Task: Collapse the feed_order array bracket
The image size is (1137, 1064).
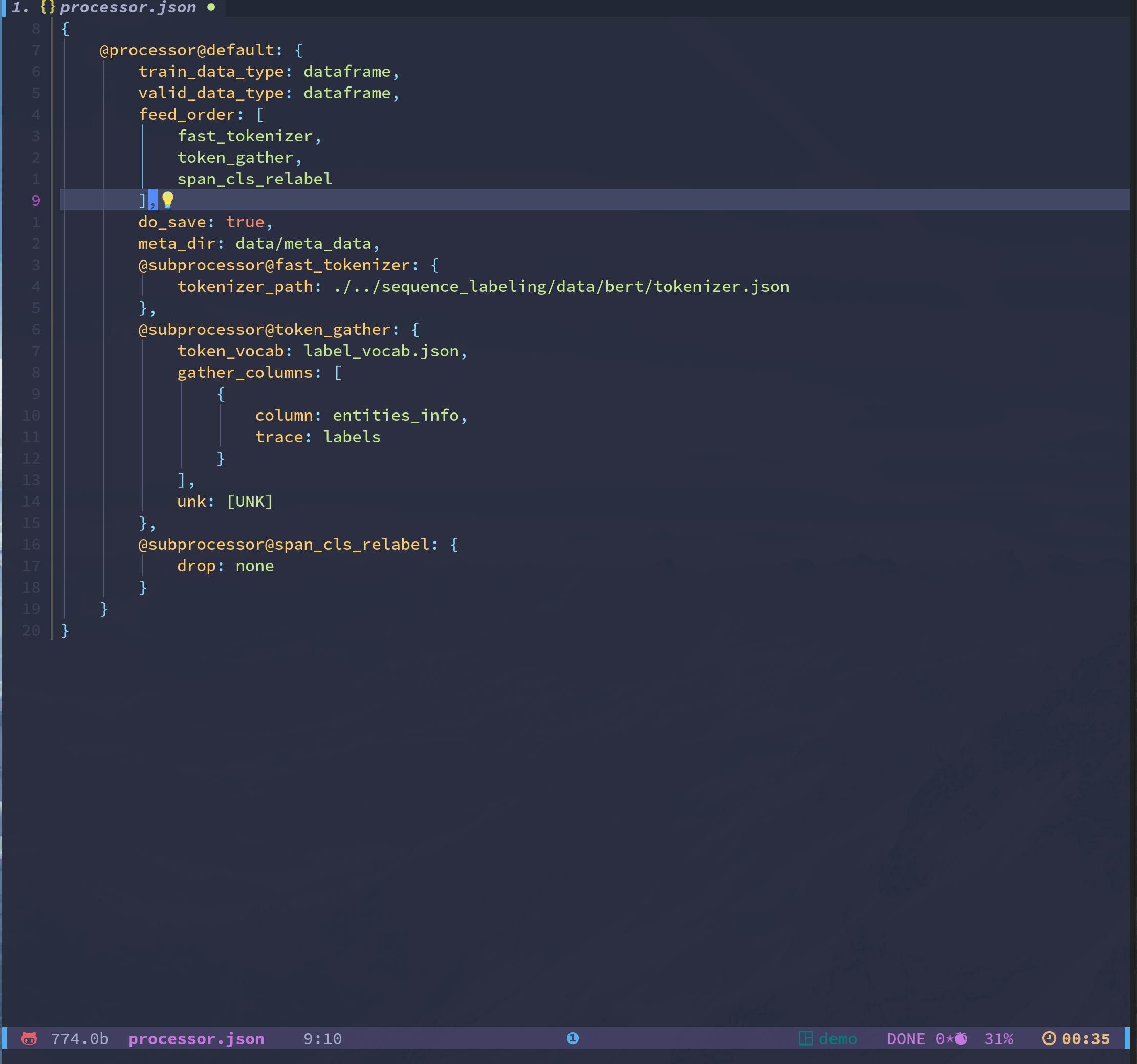Action: (260, 115)
